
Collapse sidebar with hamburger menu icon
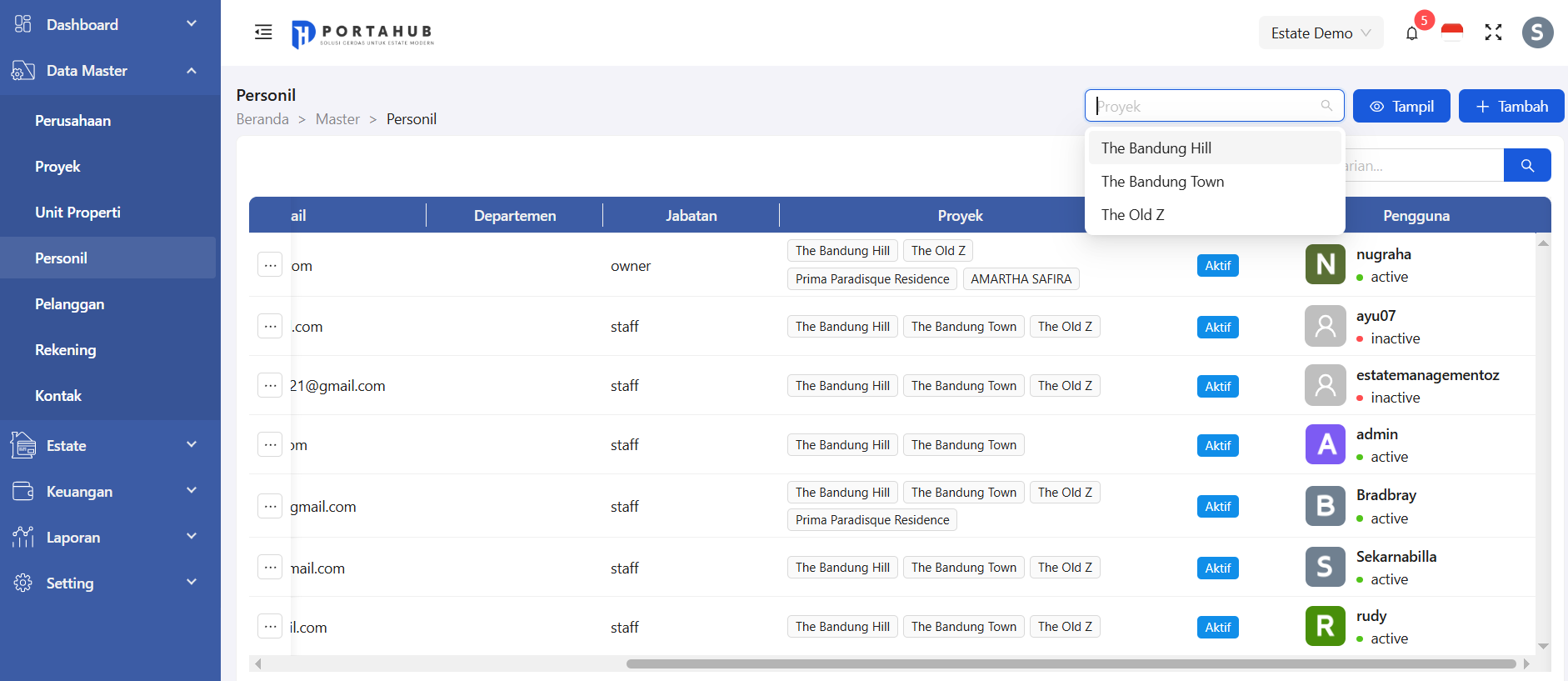(263, 33)
